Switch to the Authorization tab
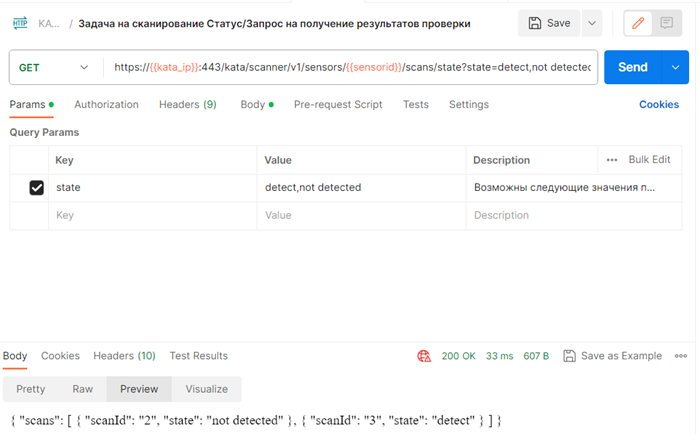The width and height of the screenshot is (700, 434). pos(106,104)
